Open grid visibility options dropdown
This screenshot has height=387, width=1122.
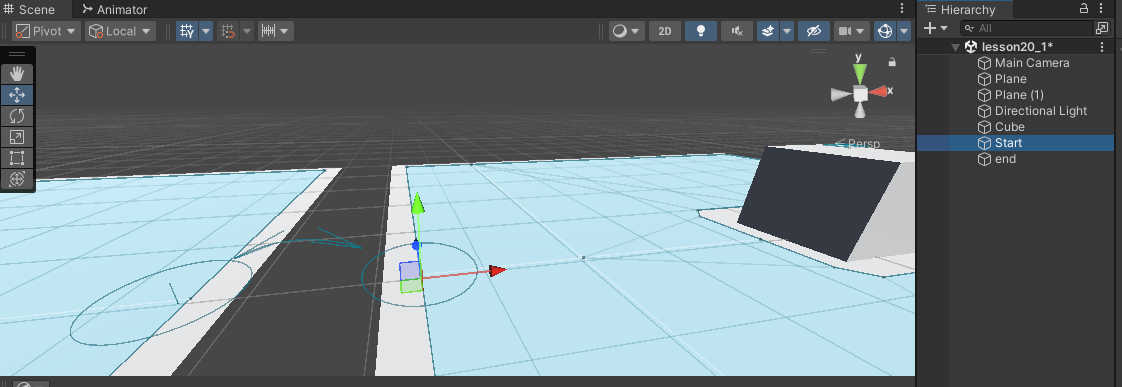pyautogui.click(x=206, y=31)
